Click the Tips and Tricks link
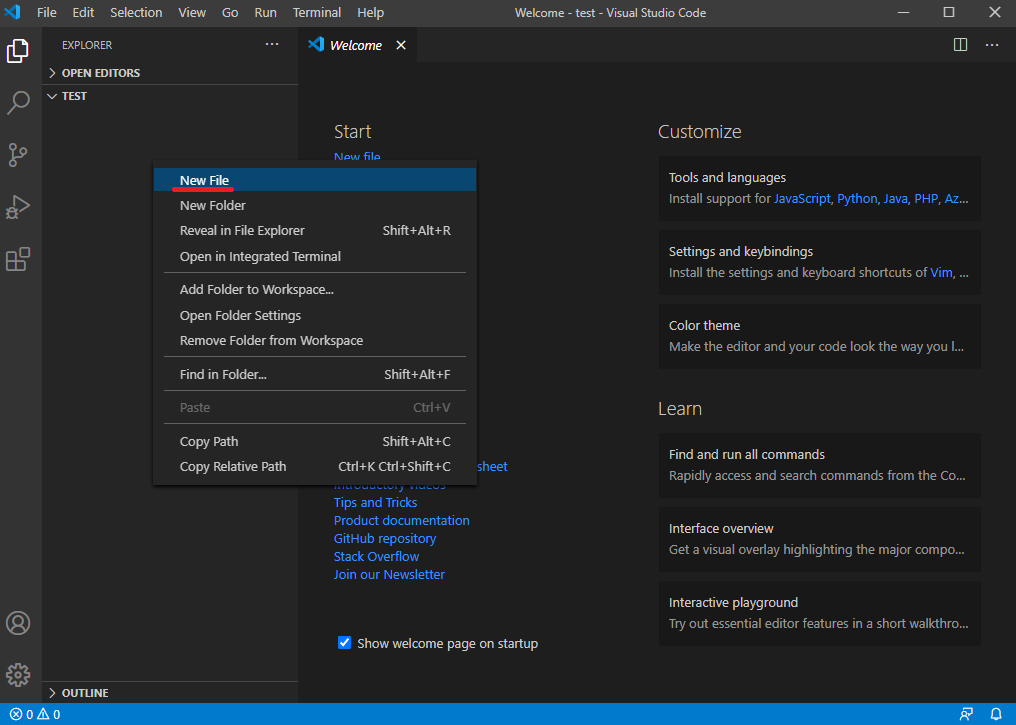The width and height of the screenshot is (1016, 725). (x=375, y=502)
